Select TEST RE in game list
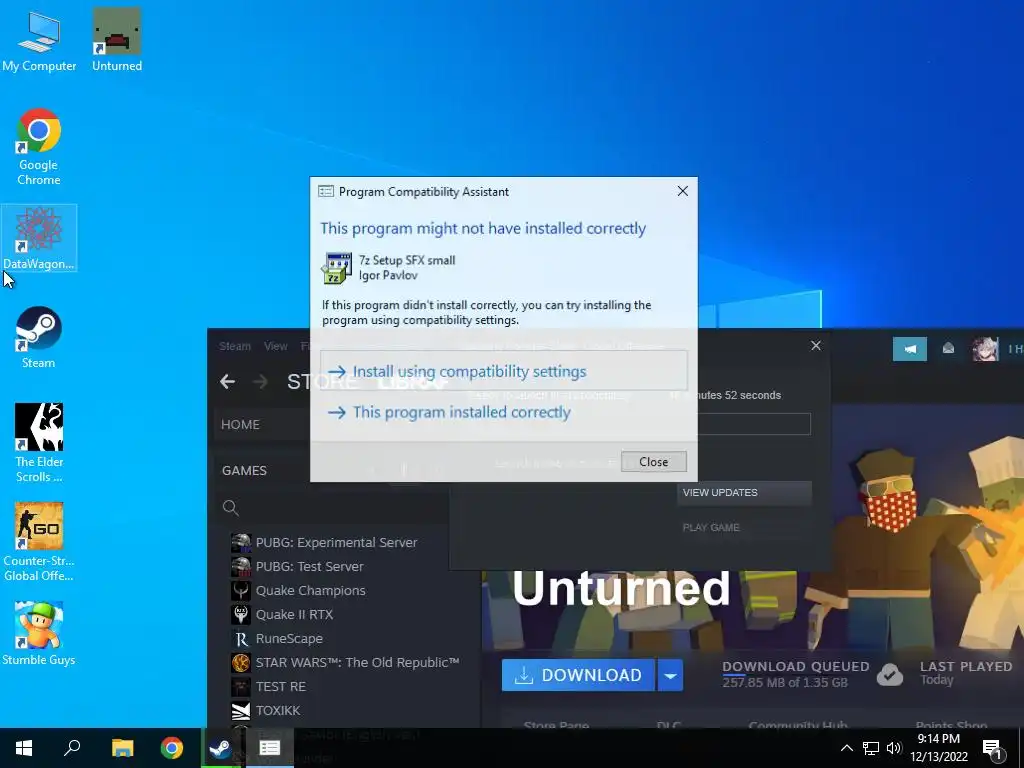The width and height of the screenshot is (1024, 768). (280, 686)
